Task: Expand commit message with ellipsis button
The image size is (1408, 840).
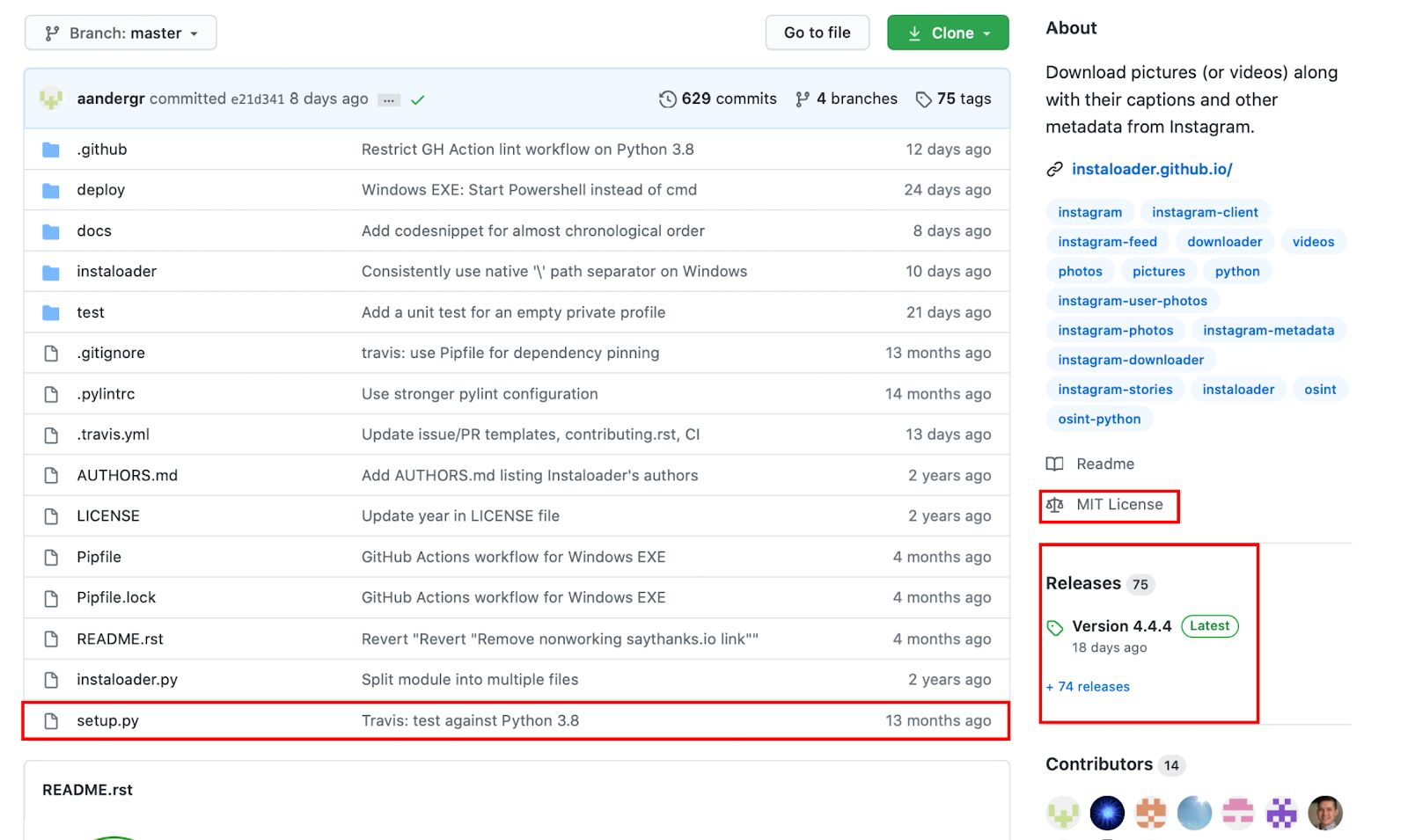Action: pyautogui.click(x=388, y=100)
